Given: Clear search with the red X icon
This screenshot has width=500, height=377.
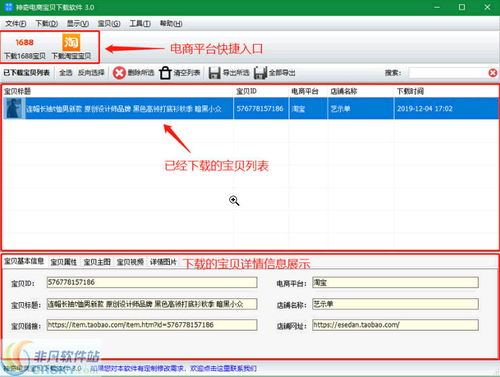Looking at the screenshot, I should [493, 73].
